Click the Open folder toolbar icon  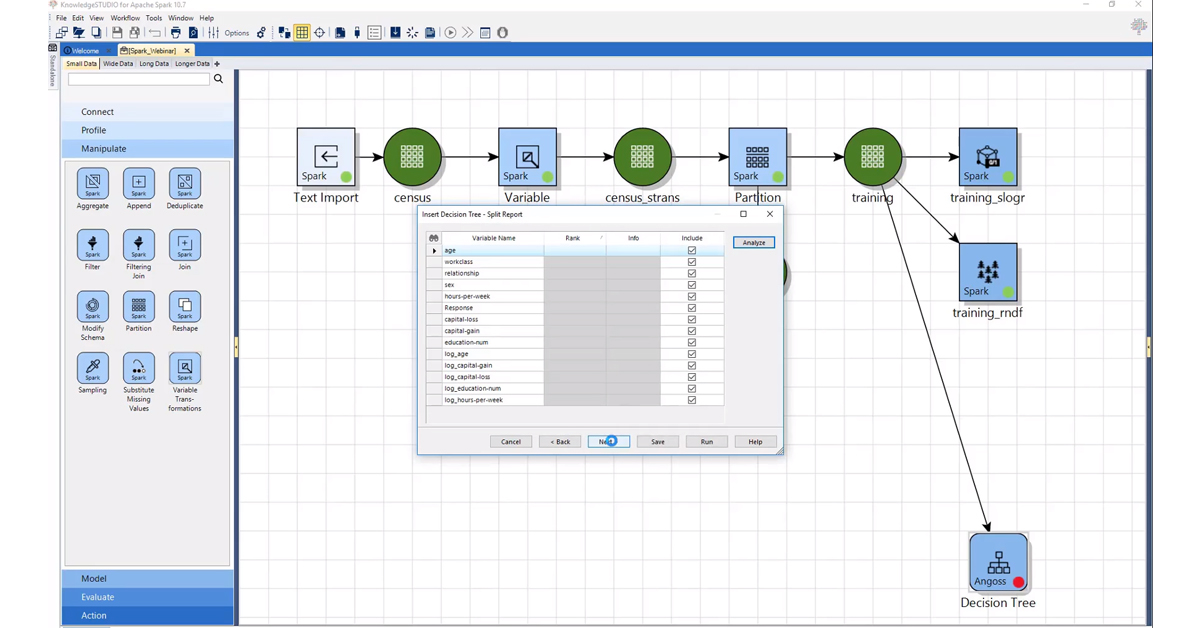coord(79,33)
